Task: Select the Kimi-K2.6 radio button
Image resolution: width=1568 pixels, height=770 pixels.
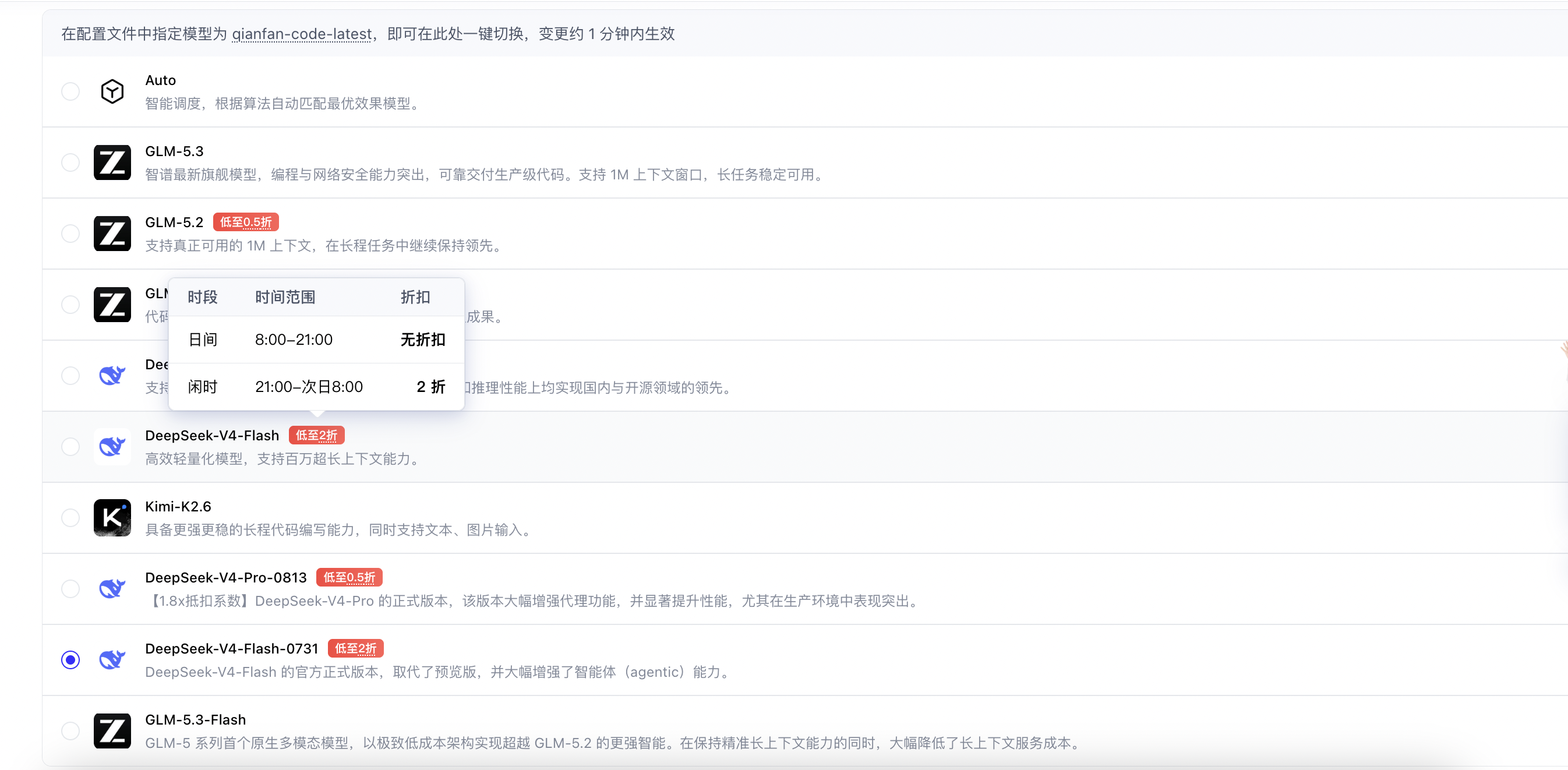Action: point(70,518)
